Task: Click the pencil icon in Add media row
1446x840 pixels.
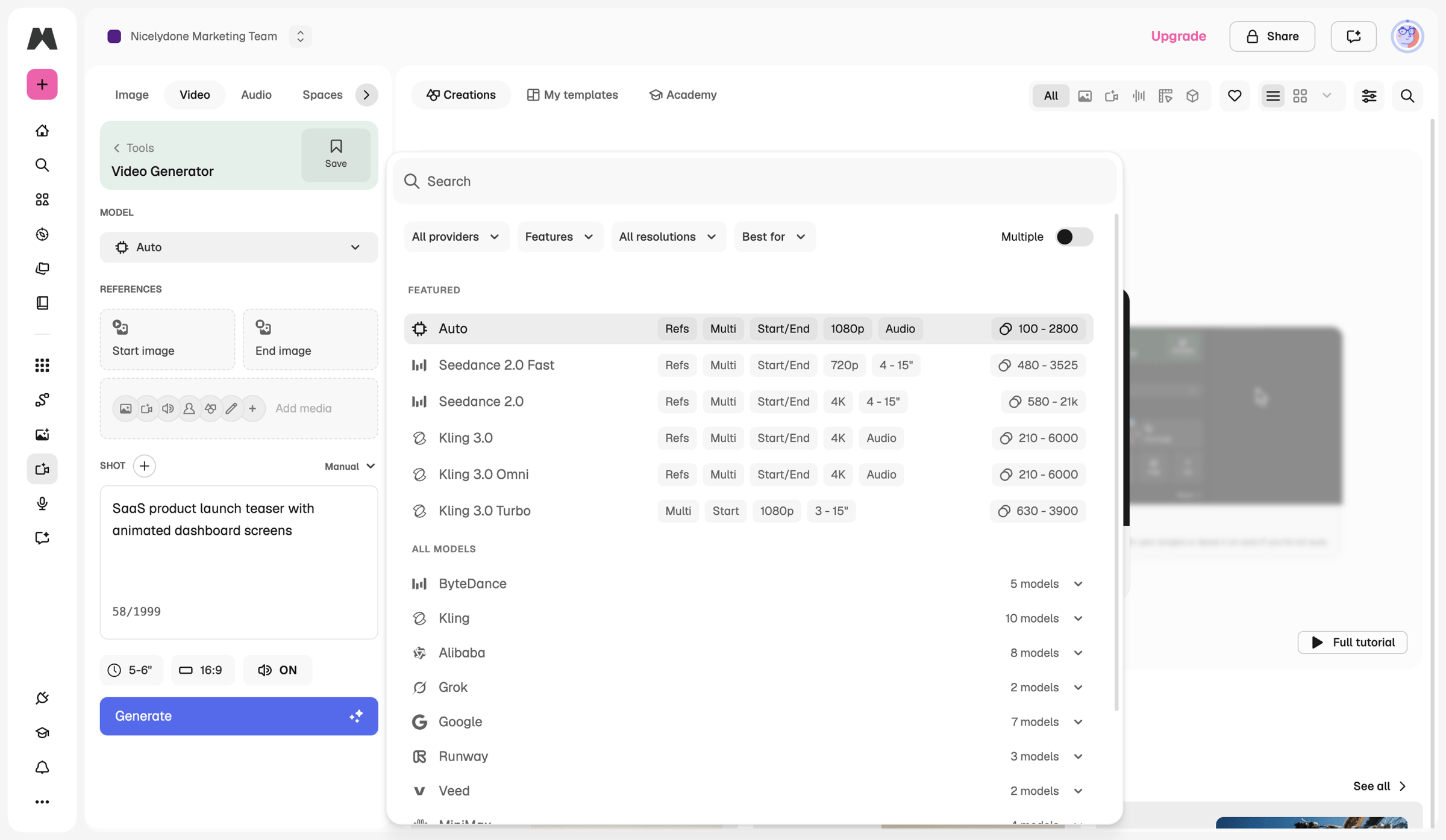Action: [x=231, y=409]
